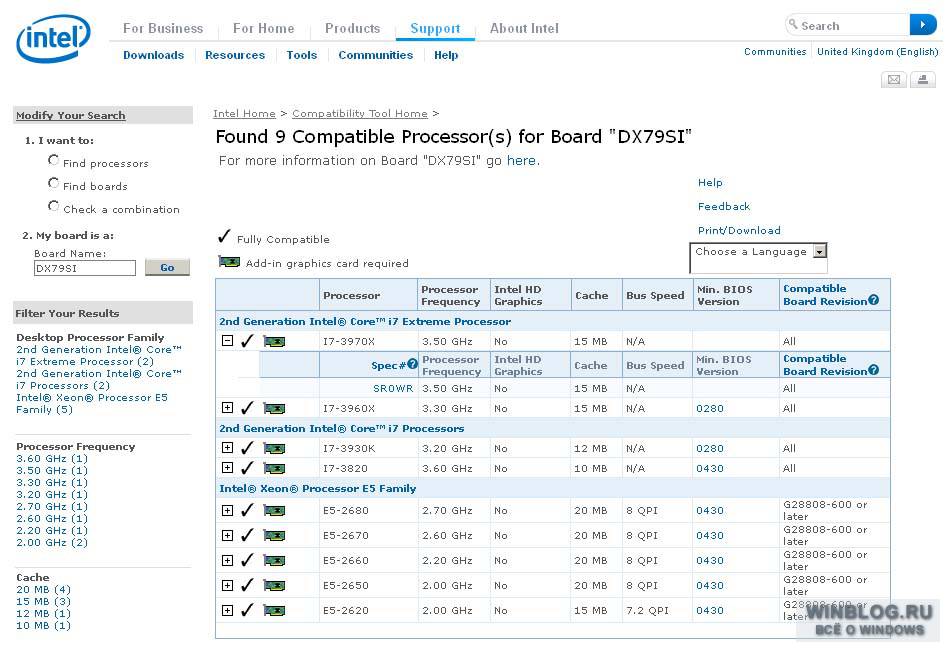Click the print page icon

923,79
